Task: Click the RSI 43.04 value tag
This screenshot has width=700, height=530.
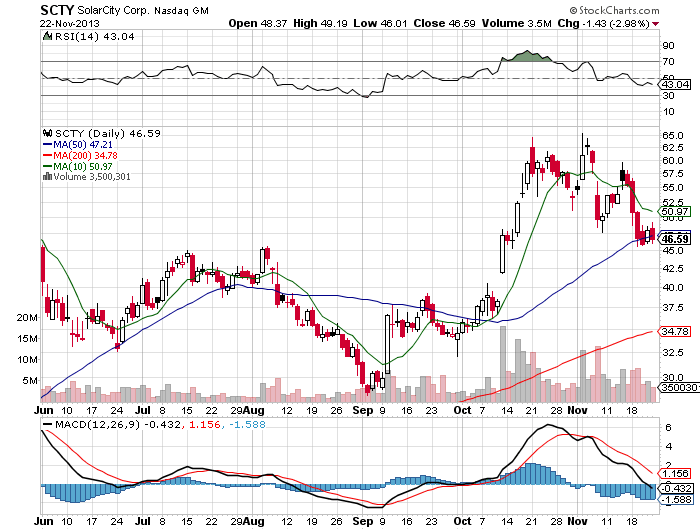Action: 675,84
